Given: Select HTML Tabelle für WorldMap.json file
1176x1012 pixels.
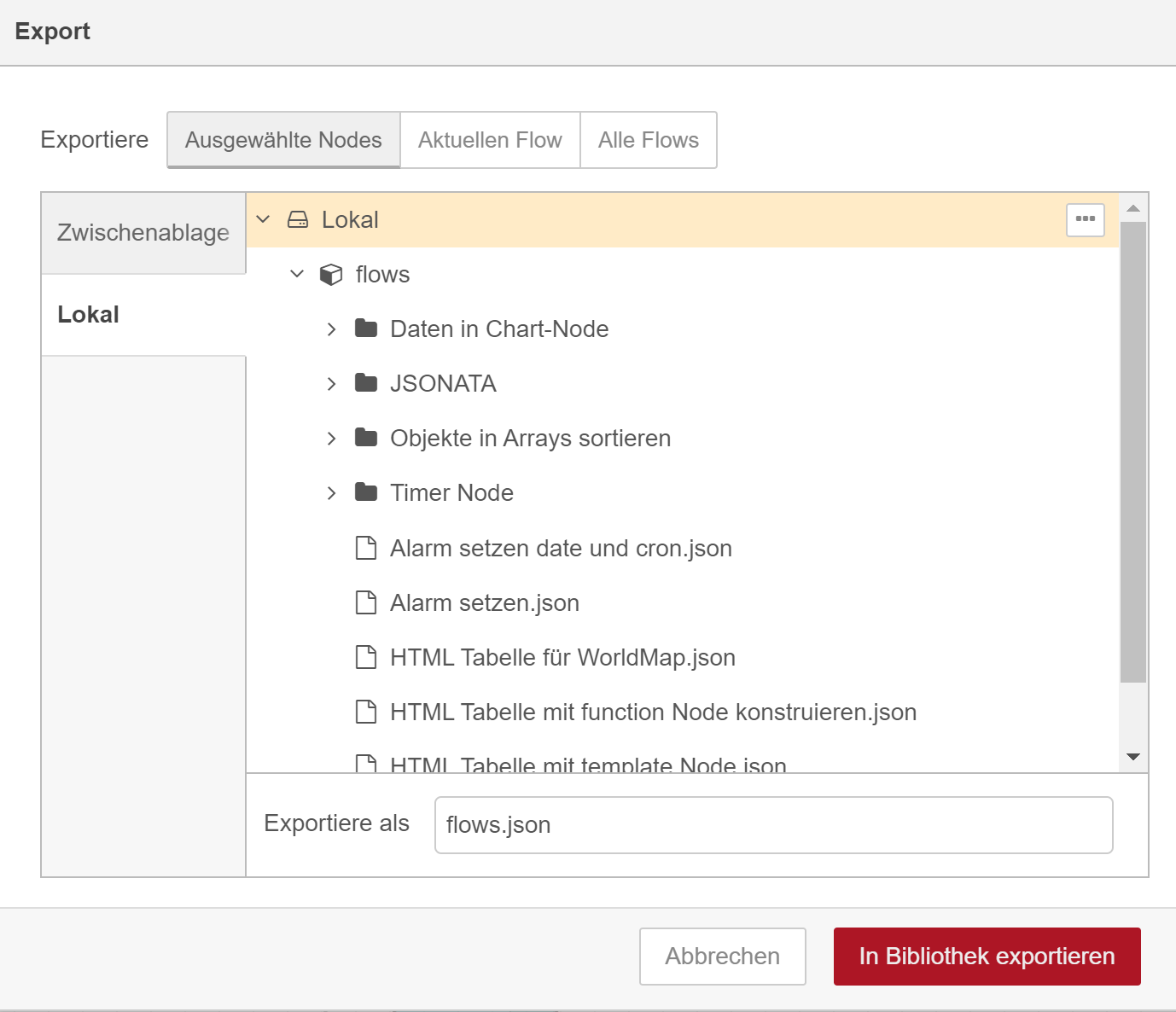Looking at the screenshot, I should click(683, 657).
